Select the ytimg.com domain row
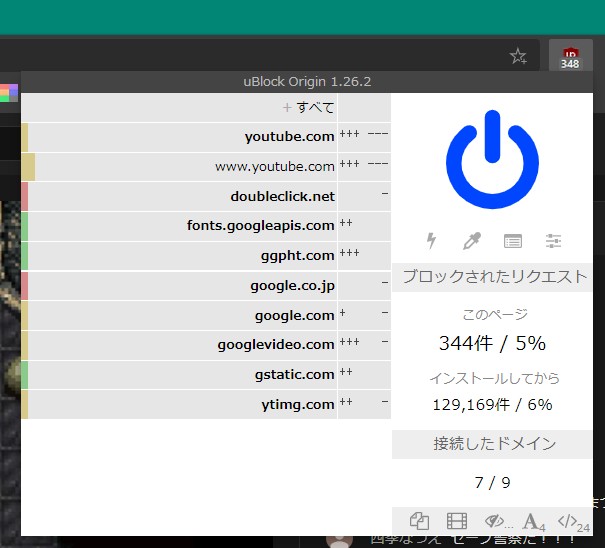This screenshot has width=605, height=548. [x=179, y=404]
